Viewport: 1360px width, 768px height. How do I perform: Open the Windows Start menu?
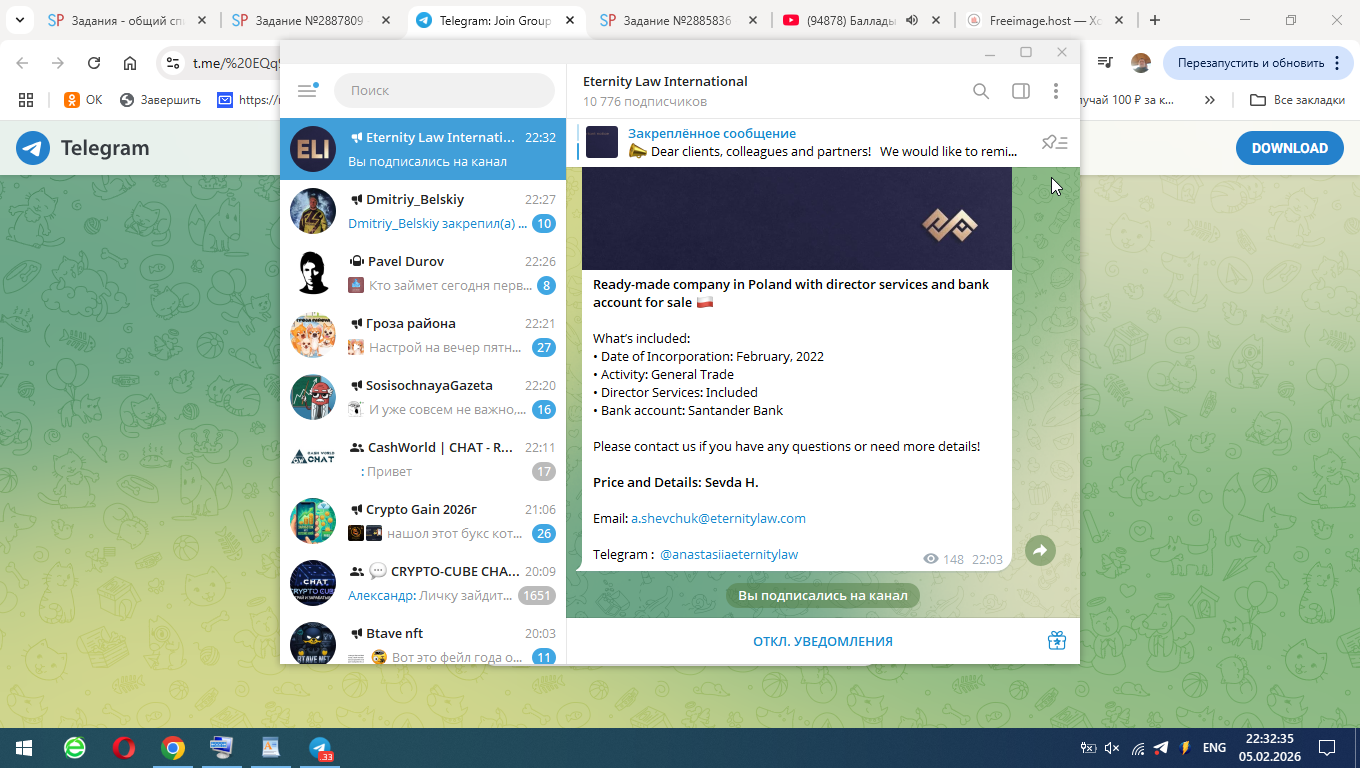click(24, 748)
